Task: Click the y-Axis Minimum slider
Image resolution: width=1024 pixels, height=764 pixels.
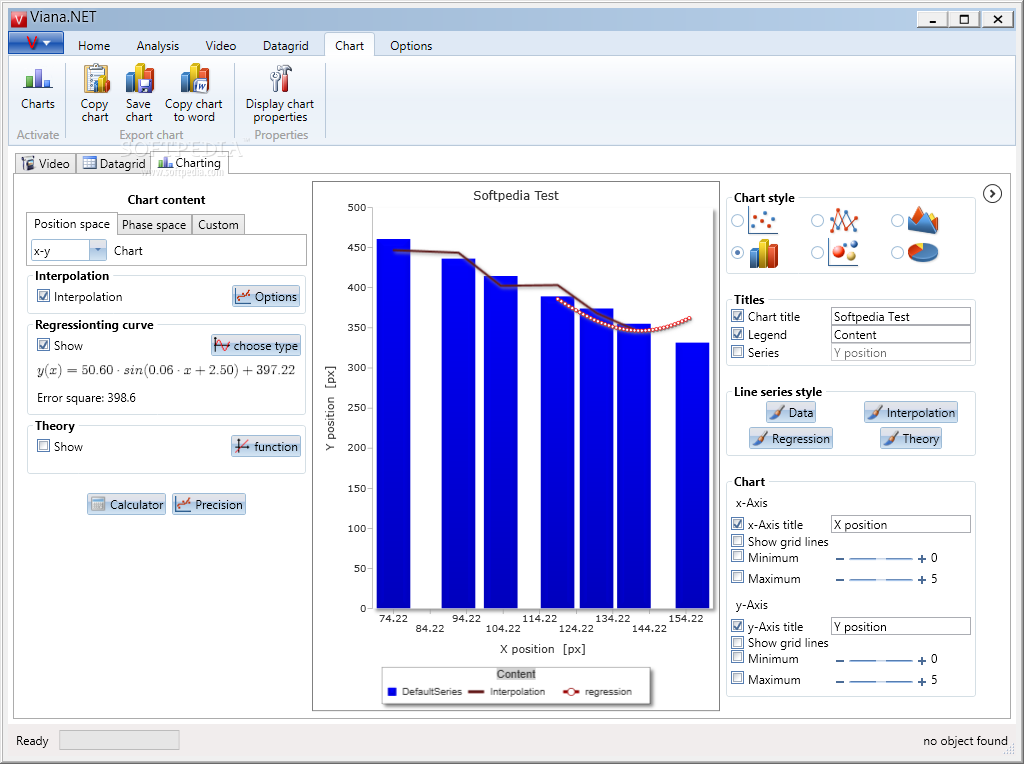Action: pyautogui.click(x=880, y=661)
